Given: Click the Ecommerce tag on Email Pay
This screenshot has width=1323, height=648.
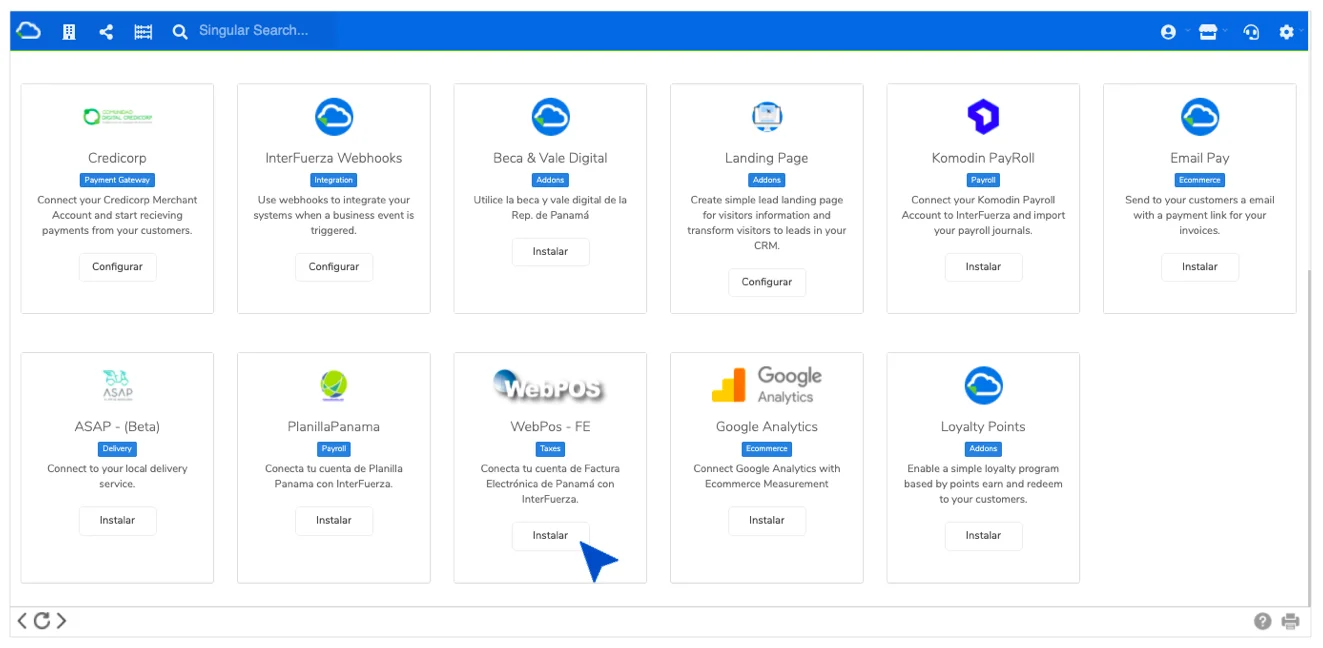Looking at the screenshot, I should [x=1200, y=180].
